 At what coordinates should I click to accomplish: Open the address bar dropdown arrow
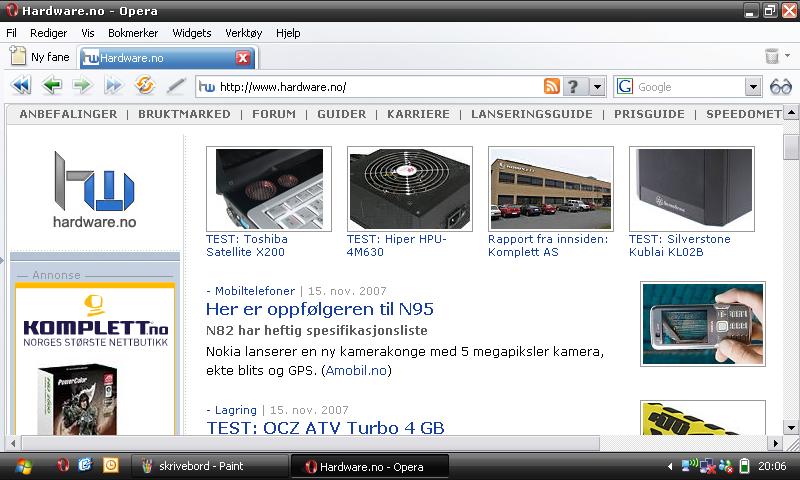[597, 87]
